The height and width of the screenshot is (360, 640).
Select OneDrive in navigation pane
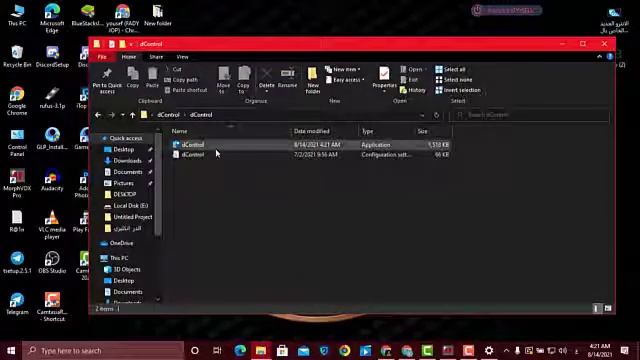(x=117, y=243)
